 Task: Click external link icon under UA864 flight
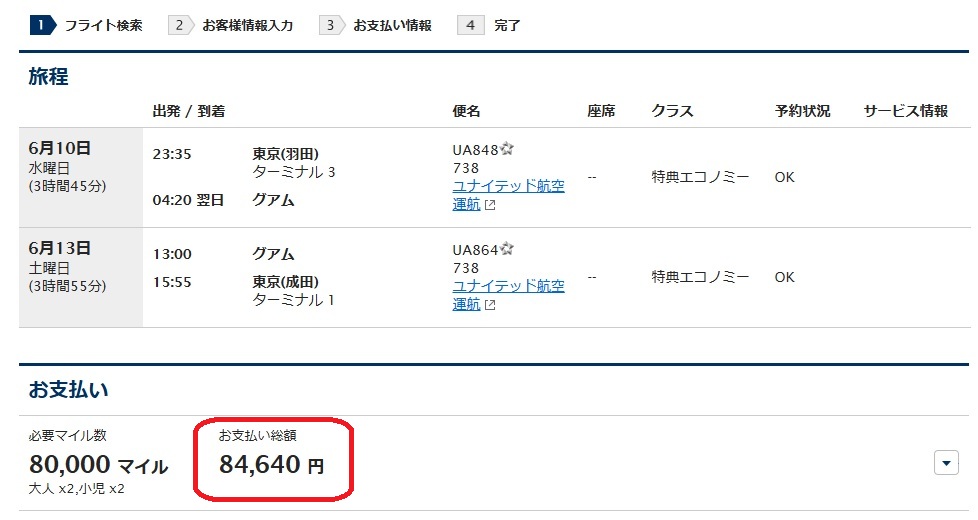pyautogui.click(x=489, y=305)
